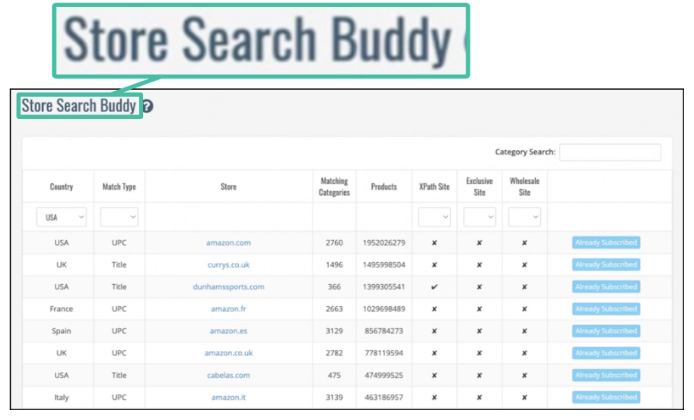The image size is (694, 420).
Task: Click Already Subscribed button for amazon.it
Action: 606,397
